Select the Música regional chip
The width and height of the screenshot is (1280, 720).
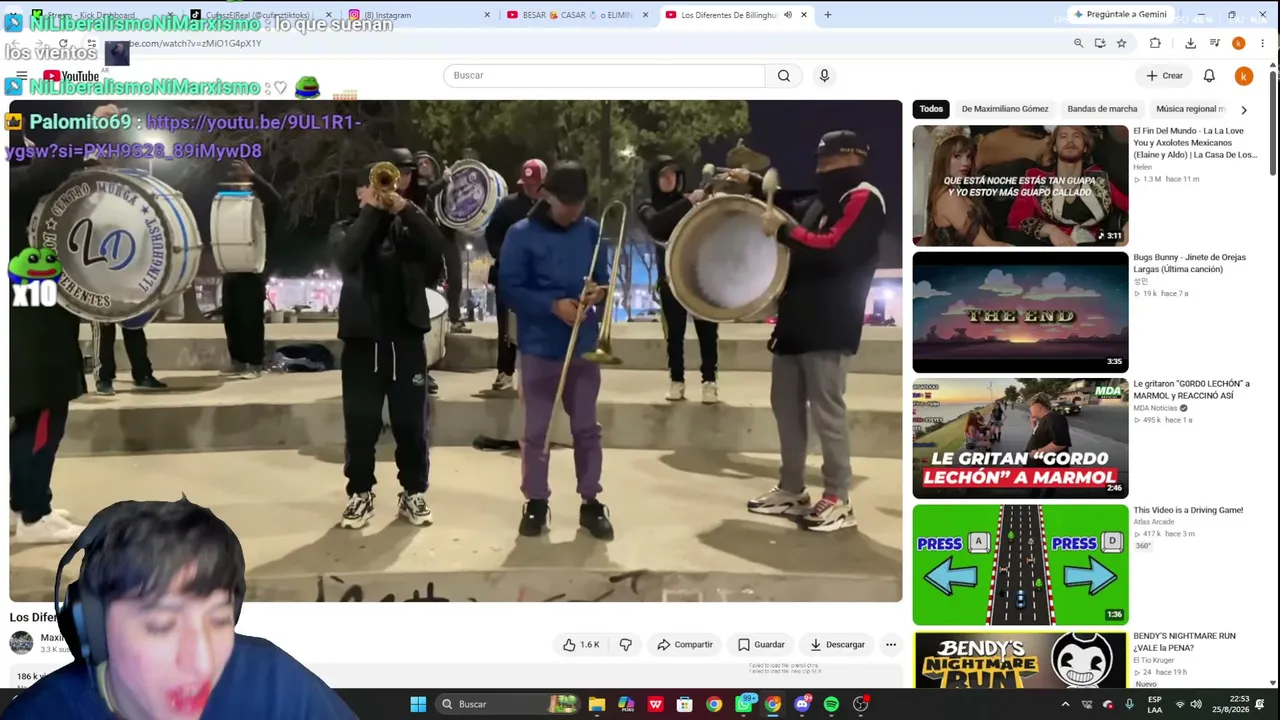[1190, 109]
